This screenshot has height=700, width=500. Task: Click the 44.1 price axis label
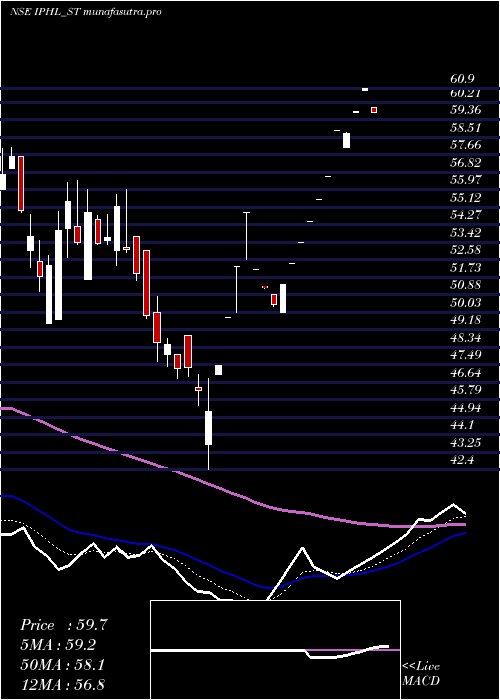[462, 425]
